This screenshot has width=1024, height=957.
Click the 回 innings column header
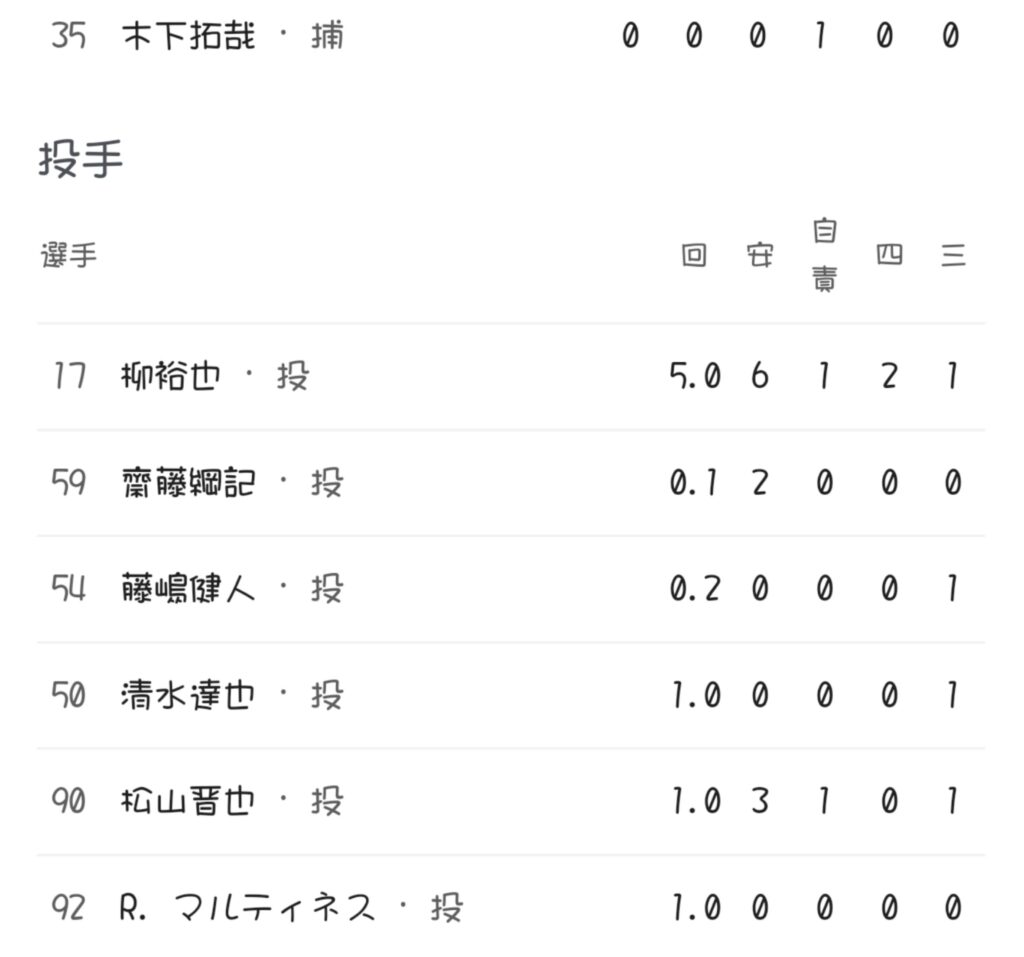tap(694, 256)
